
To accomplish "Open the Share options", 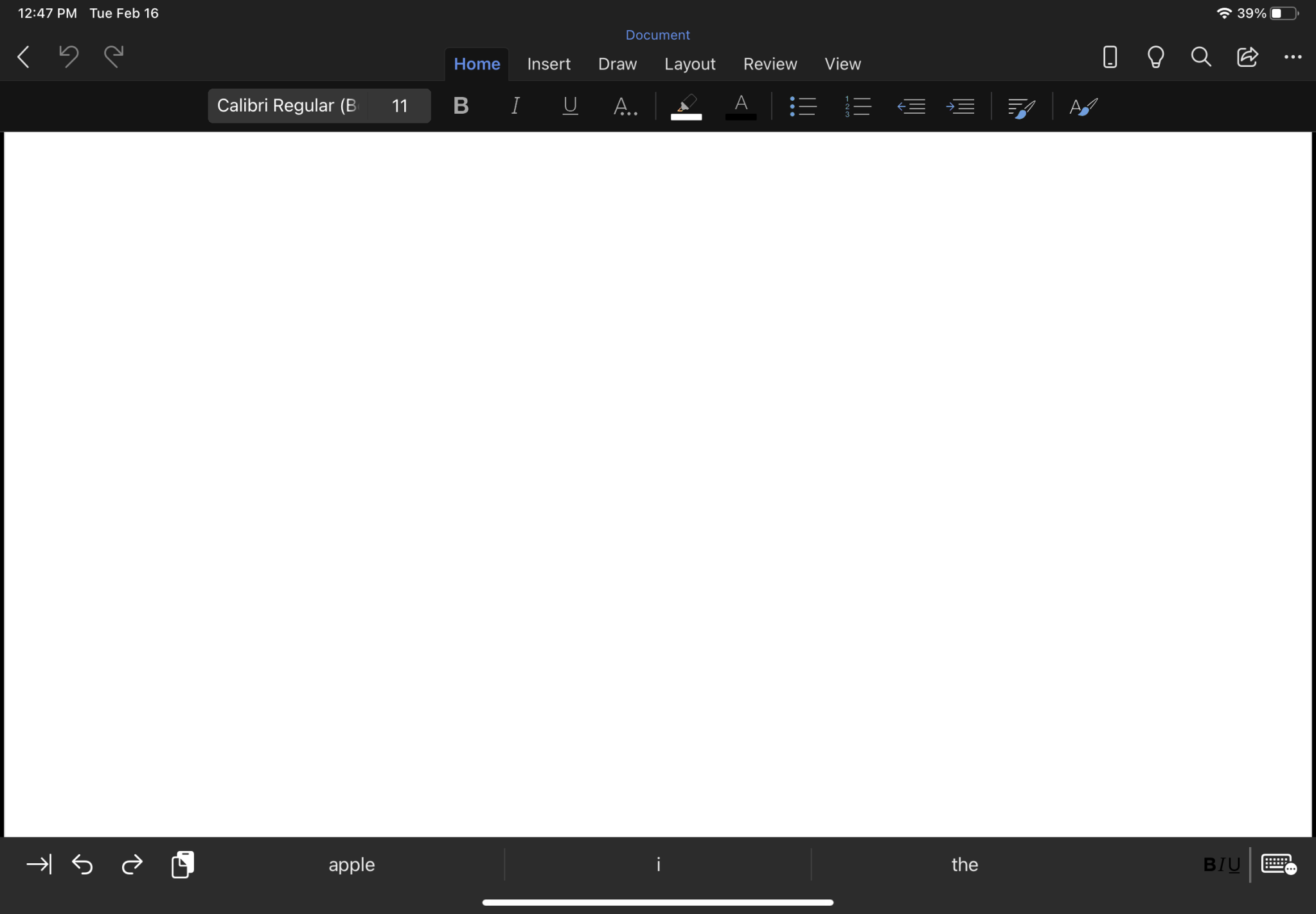I will (1247, 57).
